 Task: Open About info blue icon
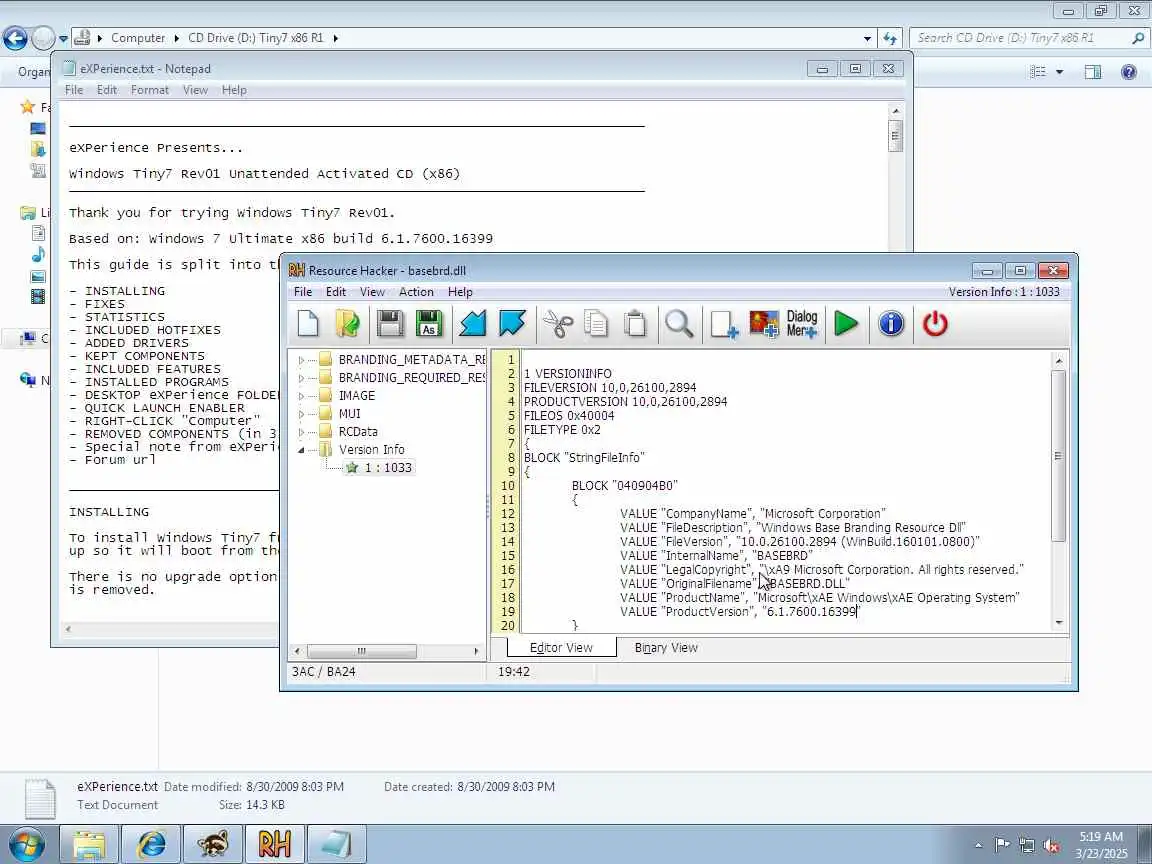[x=891, y=324]
